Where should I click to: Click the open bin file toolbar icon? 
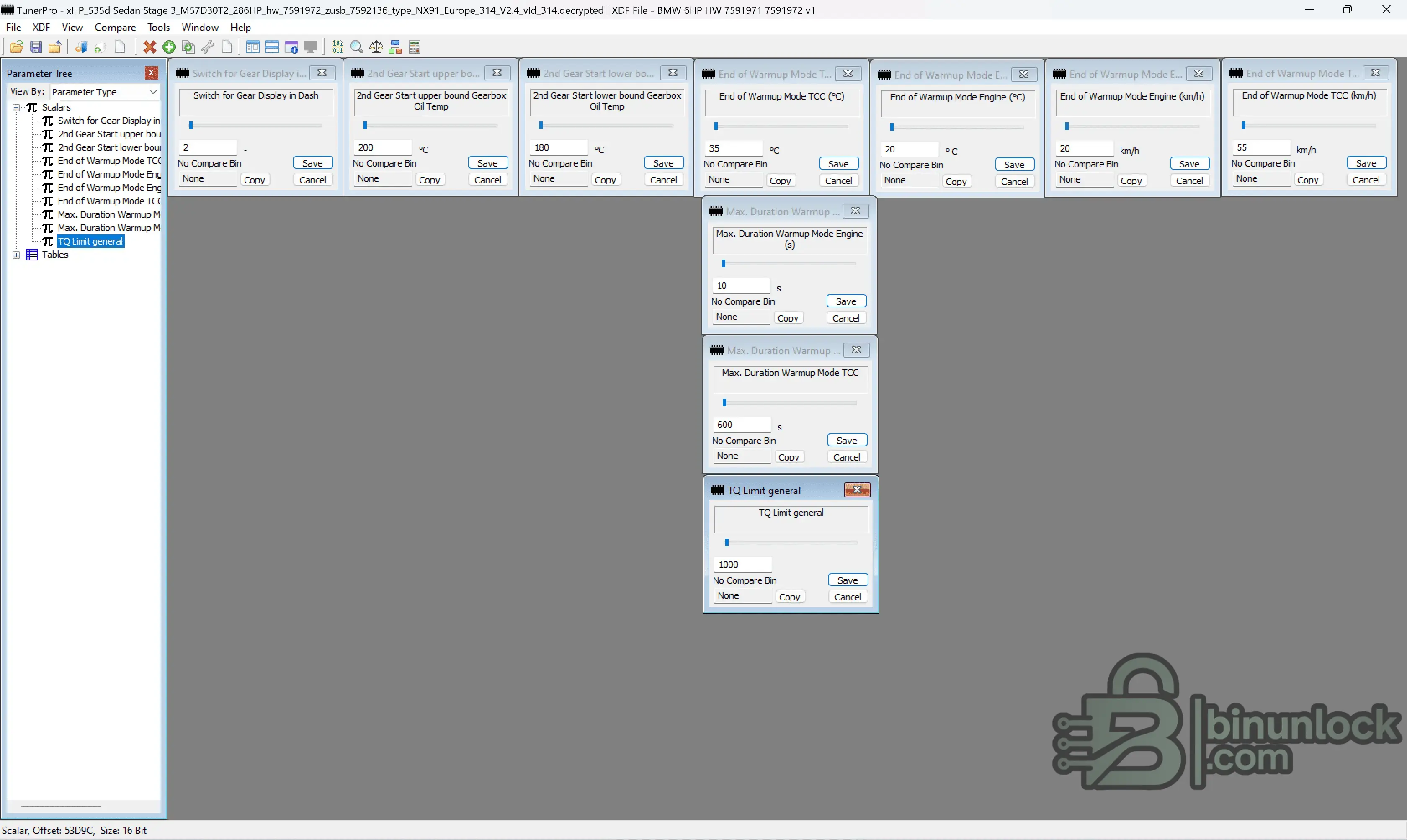16,47
